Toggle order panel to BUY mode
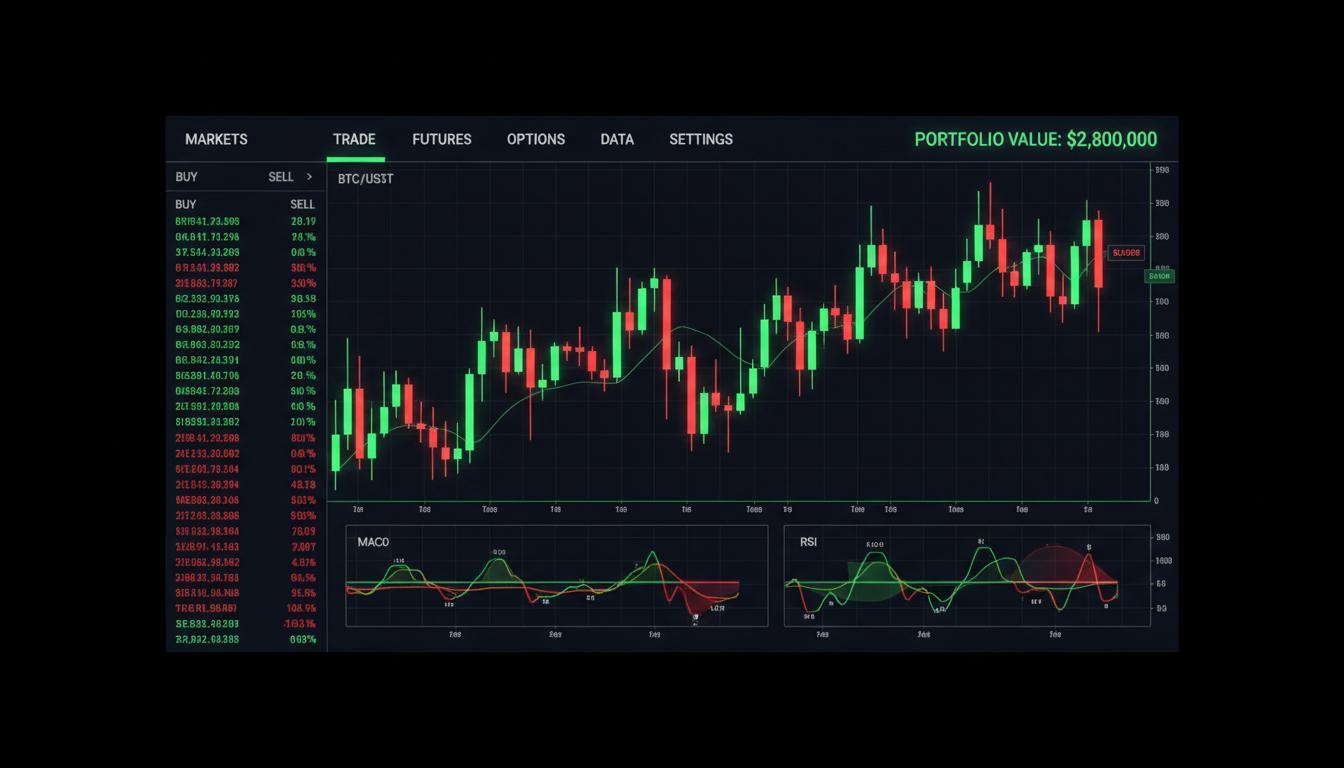1344x768 pixels. click(187, 177)
